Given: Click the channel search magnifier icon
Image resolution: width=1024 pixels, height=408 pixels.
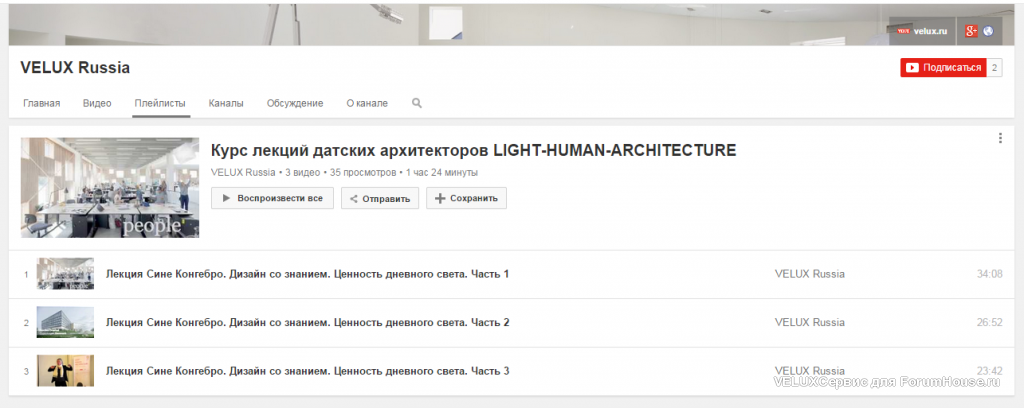Looking at the screenshot, I should coord(417,103).
